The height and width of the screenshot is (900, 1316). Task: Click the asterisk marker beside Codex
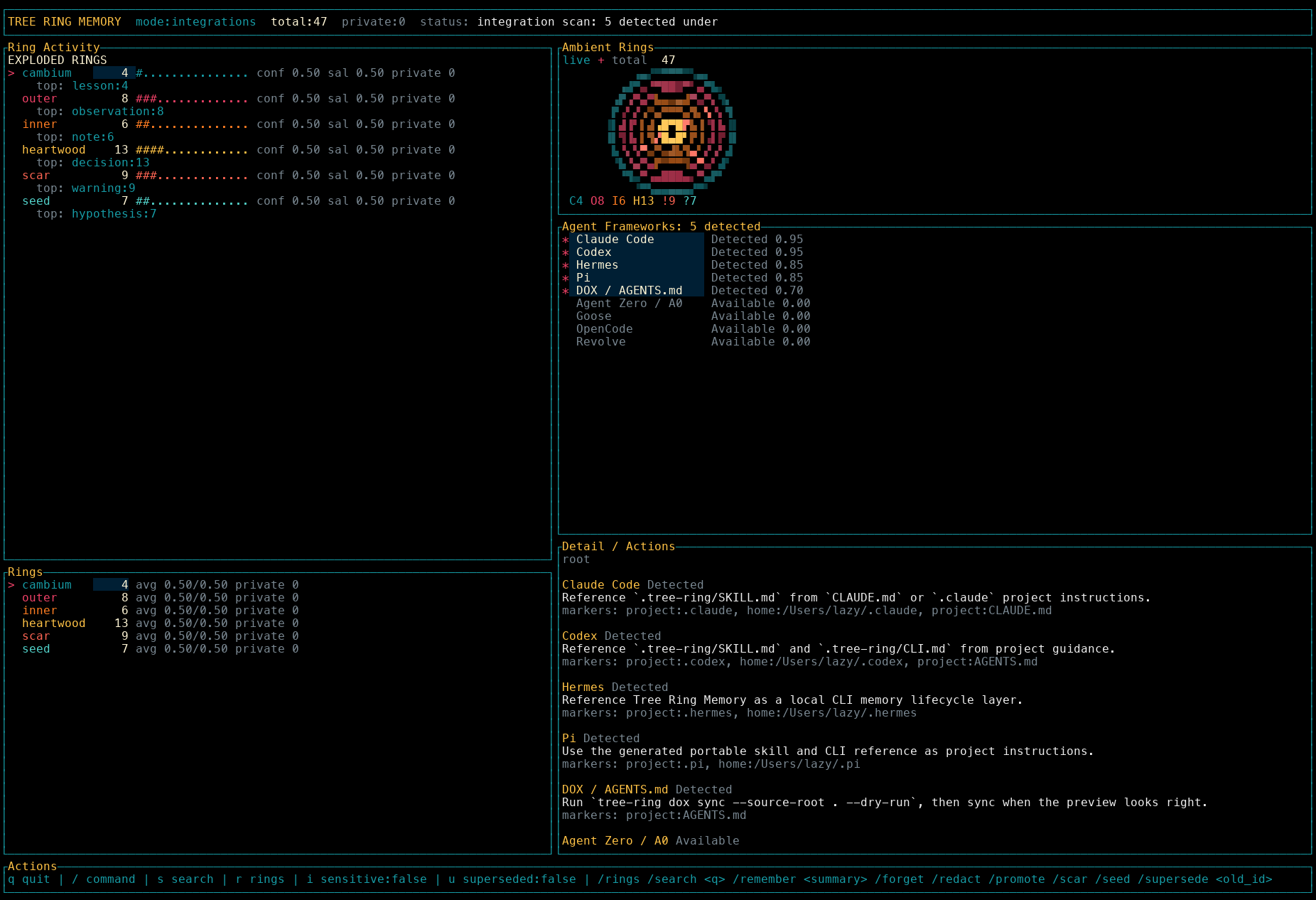coord(566,253)
